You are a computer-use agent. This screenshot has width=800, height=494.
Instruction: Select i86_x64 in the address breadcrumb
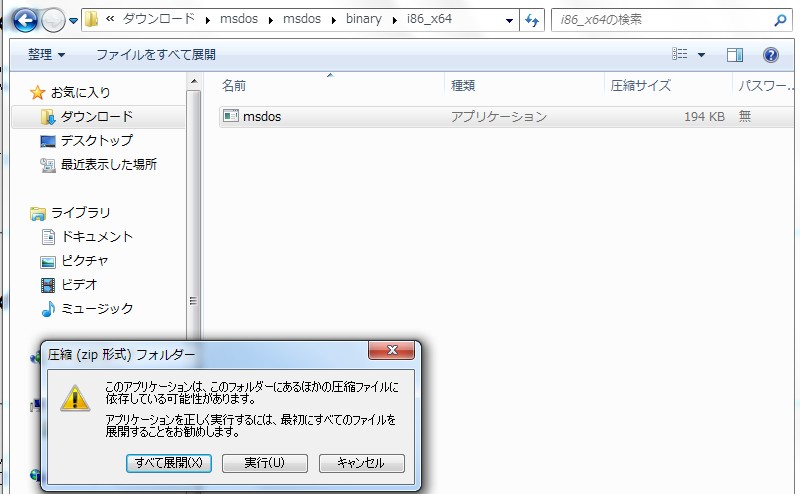pyautogui.click(x=429, y=19)
